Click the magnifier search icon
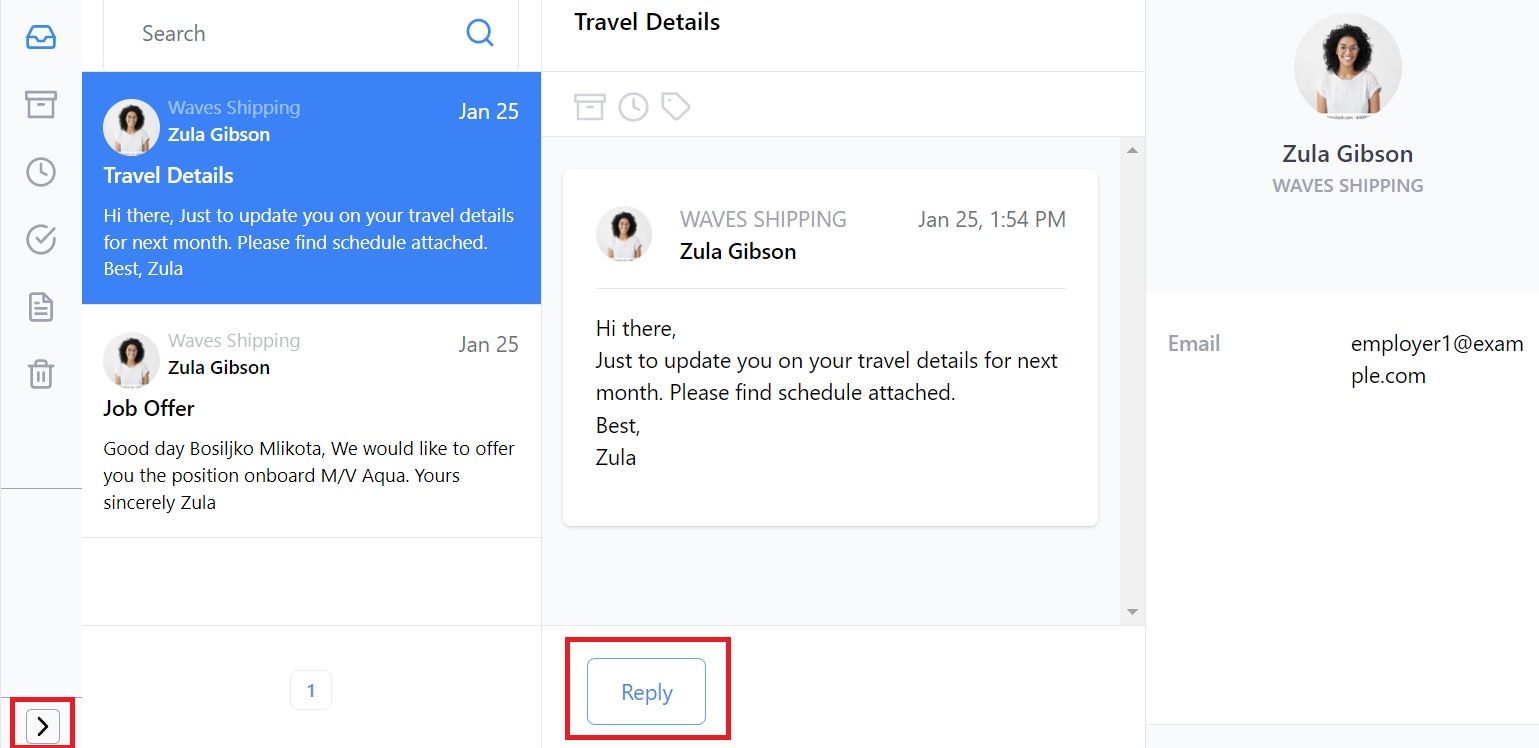 pos(480,33)
